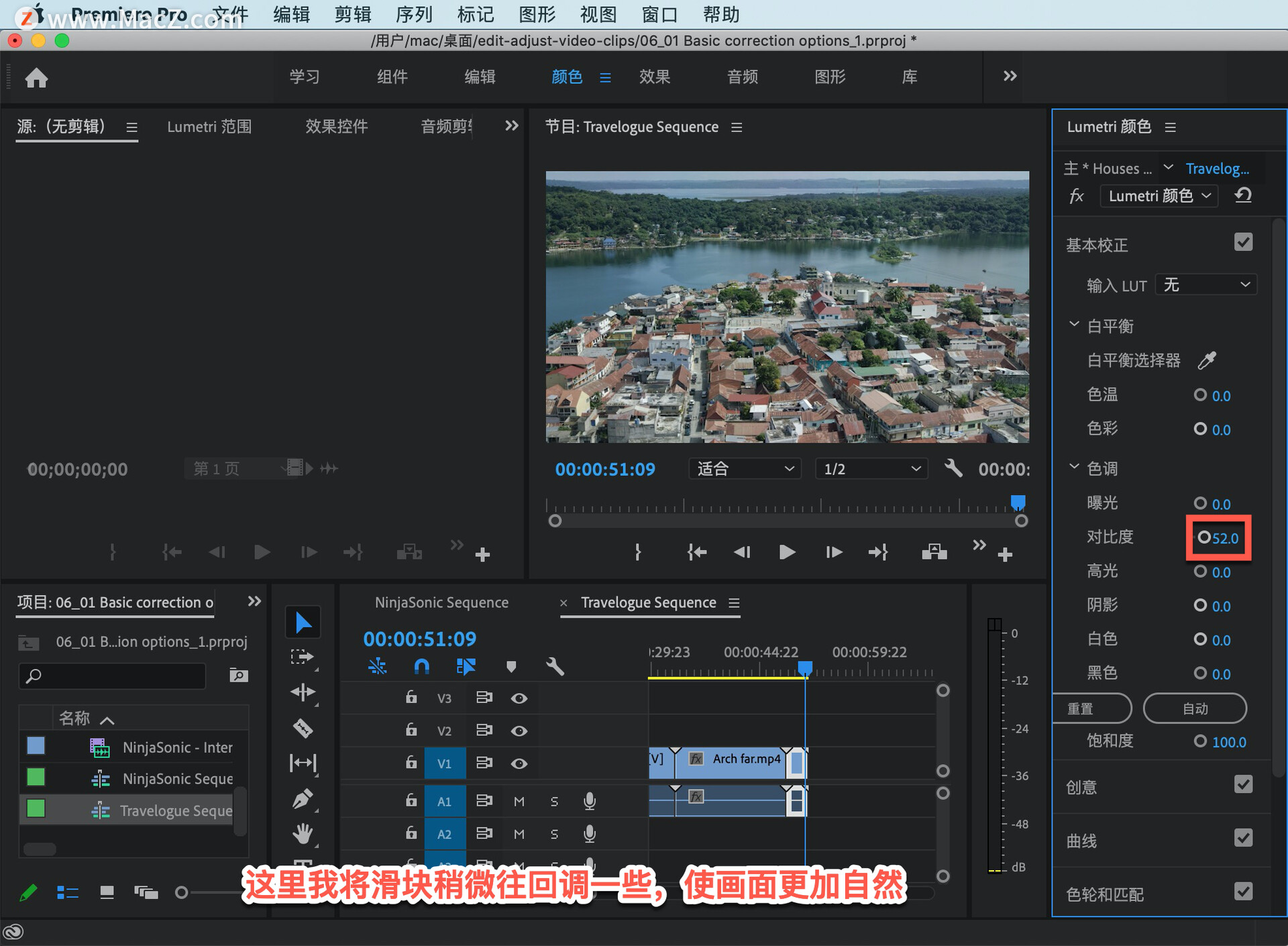This screenshot has height=946, width=1288.
Task: Click the 对比度 slider handle
Action: [1204, 537]
